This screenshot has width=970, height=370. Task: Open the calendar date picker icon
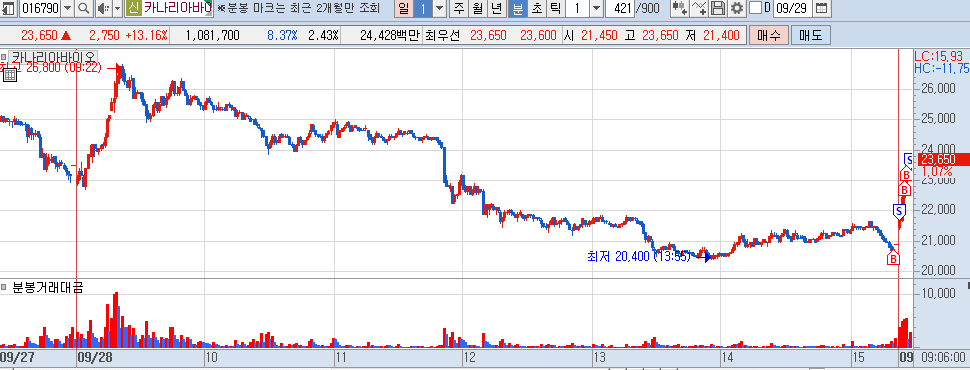click(x=821, y=9)
